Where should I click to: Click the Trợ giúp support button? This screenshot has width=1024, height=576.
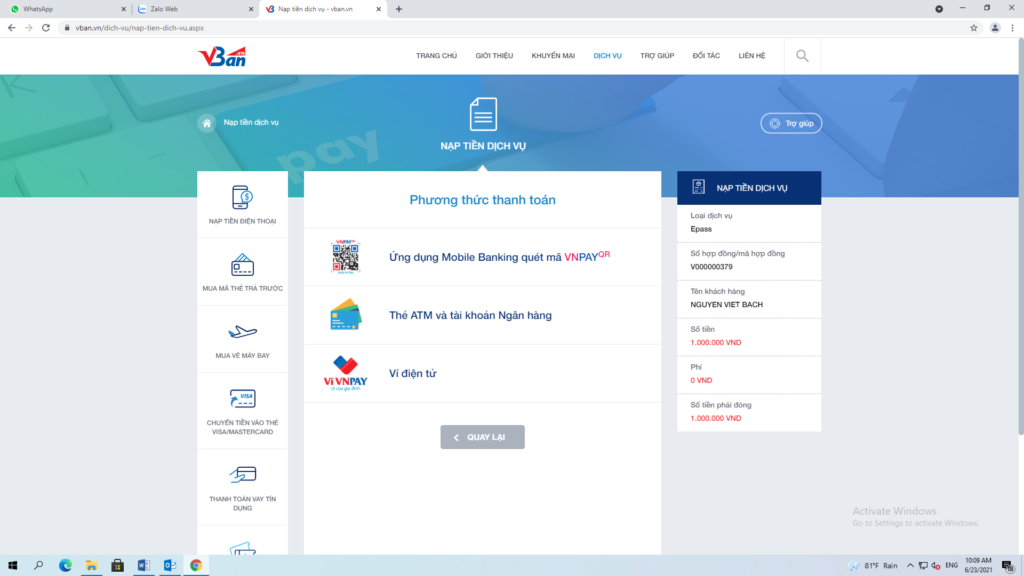(x=791, y=124)
